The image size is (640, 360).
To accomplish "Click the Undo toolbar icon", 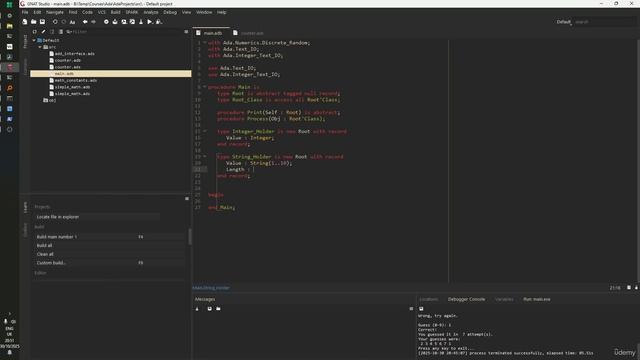I will [55, 22].
